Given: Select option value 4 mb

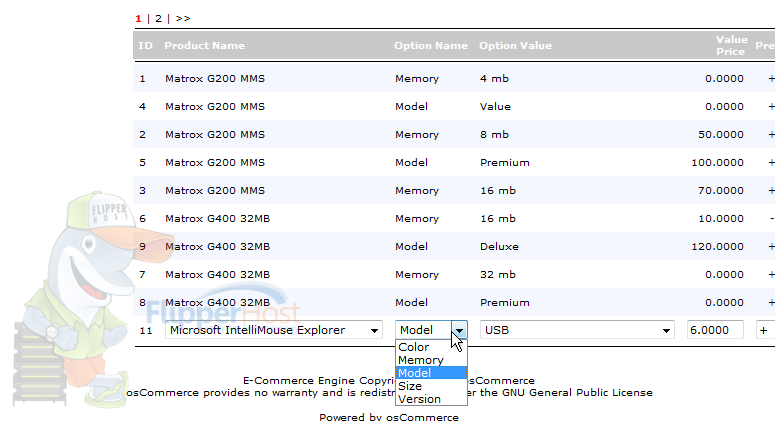Looking at the screenshot, I should [494, 78].
